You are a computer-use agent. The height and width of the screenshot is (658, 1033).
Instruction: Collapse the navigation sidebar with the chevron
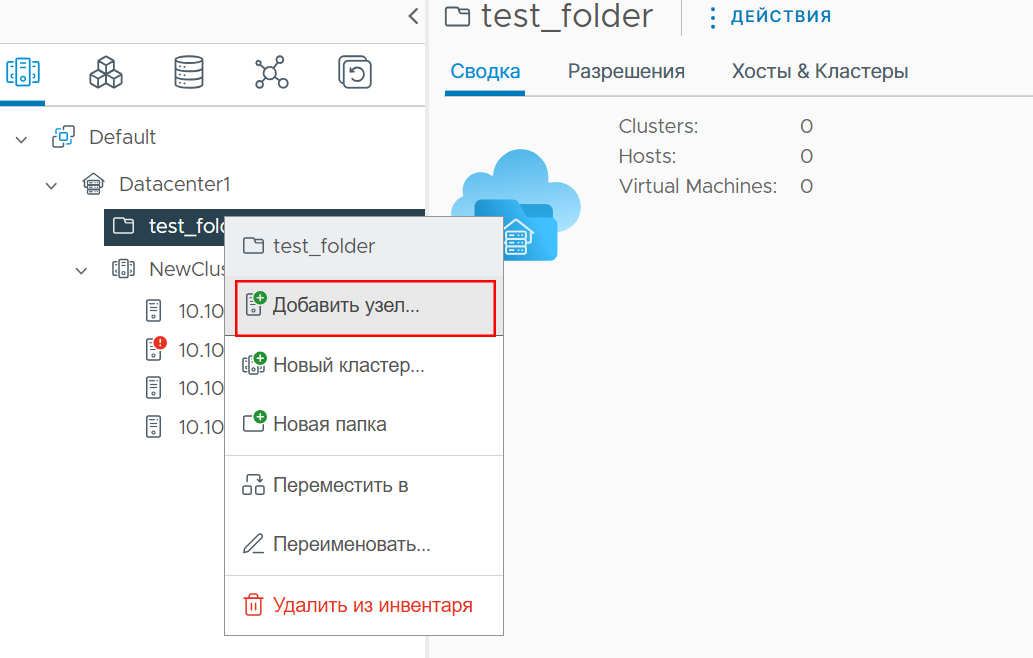413,16
